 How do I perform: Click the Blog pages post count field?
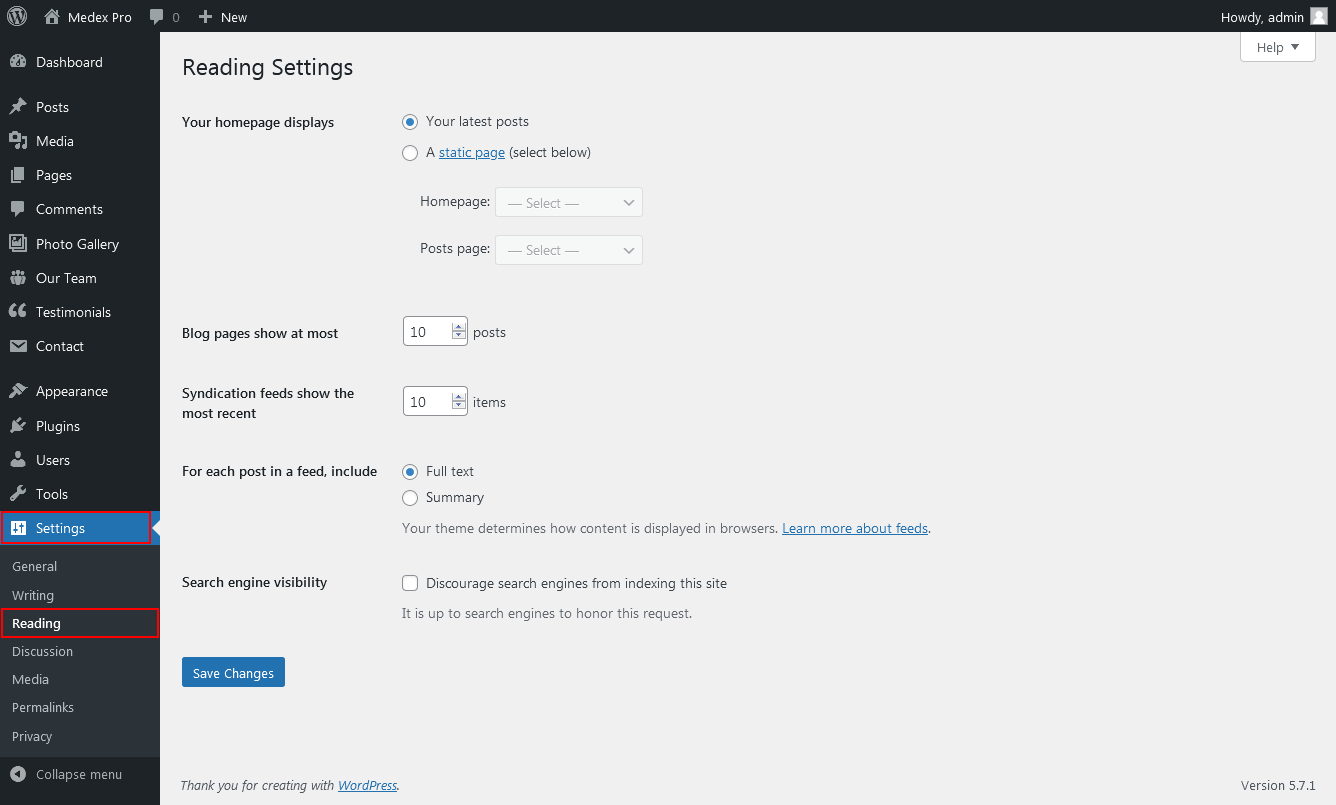(427, 332)
